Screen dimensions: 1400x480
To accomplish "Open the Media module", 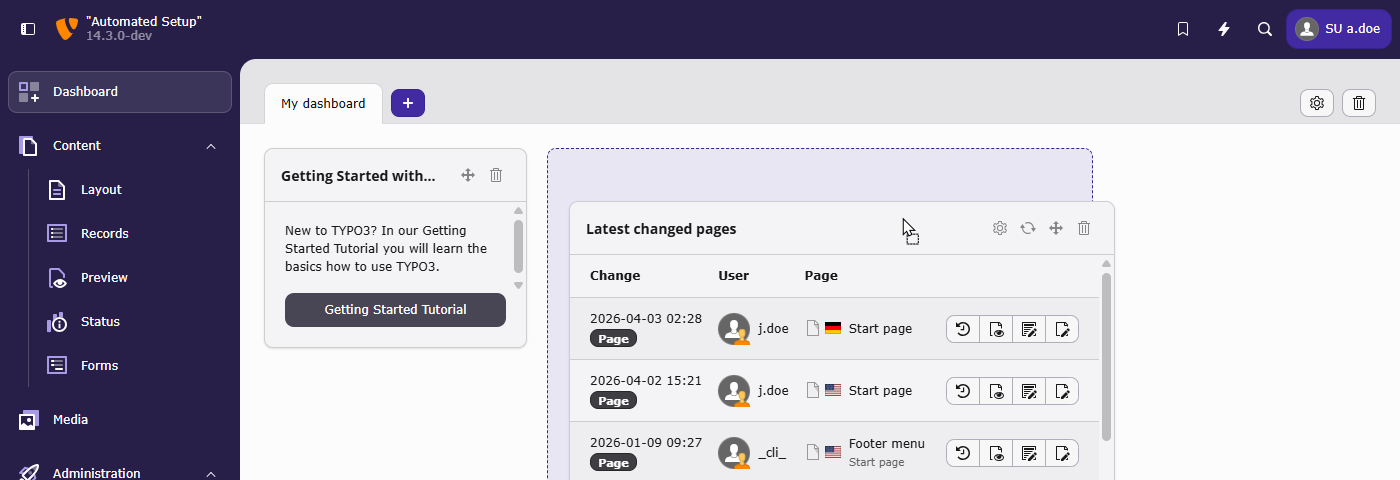I will [120, 420].
